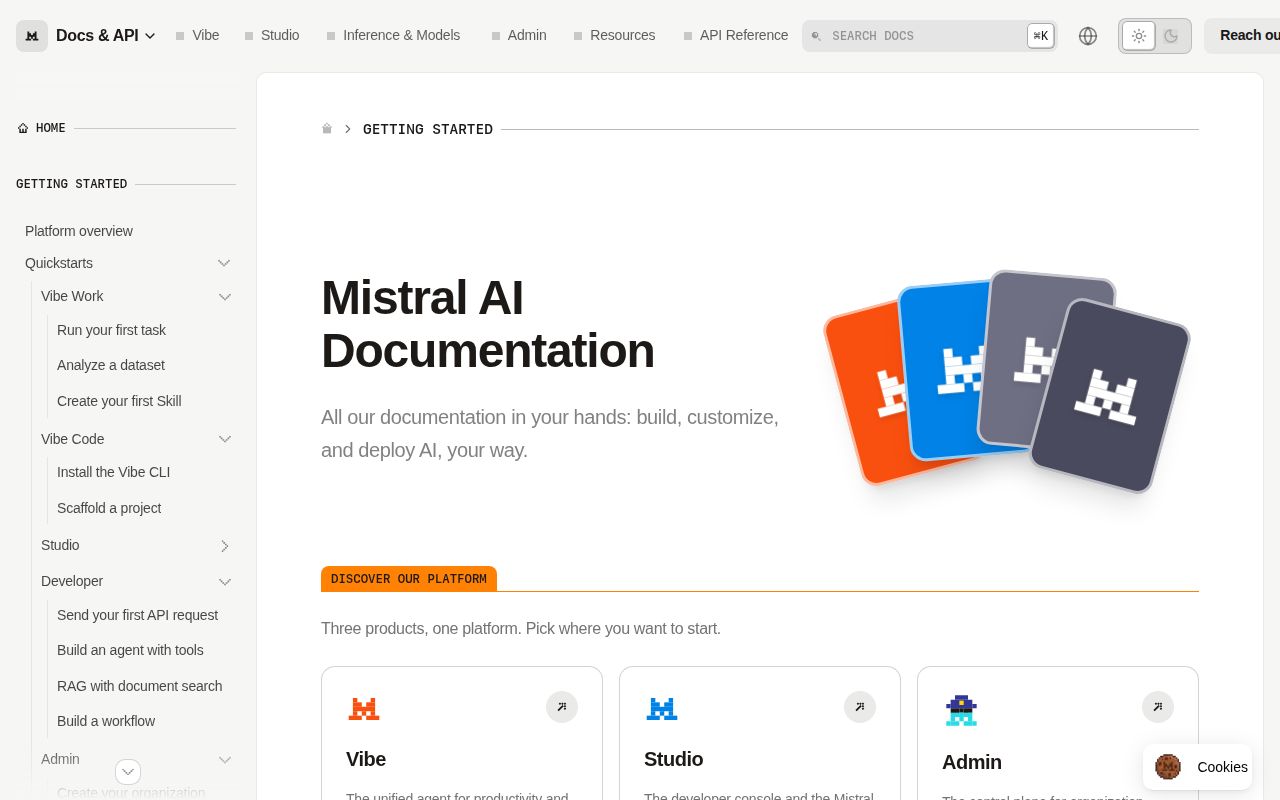Select the Quickstarts sidebar label
The width and height of the screenshot is (1280, 800).
coord(59,263)
